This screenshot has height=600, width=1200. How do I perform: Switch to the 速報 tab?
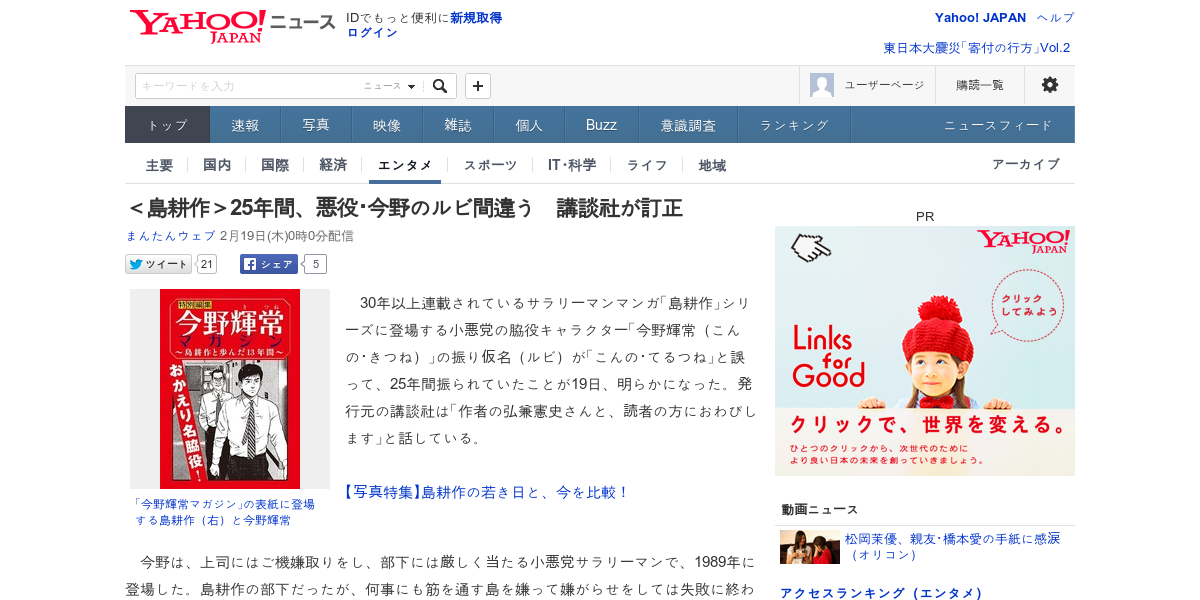(x=245, y=125)
